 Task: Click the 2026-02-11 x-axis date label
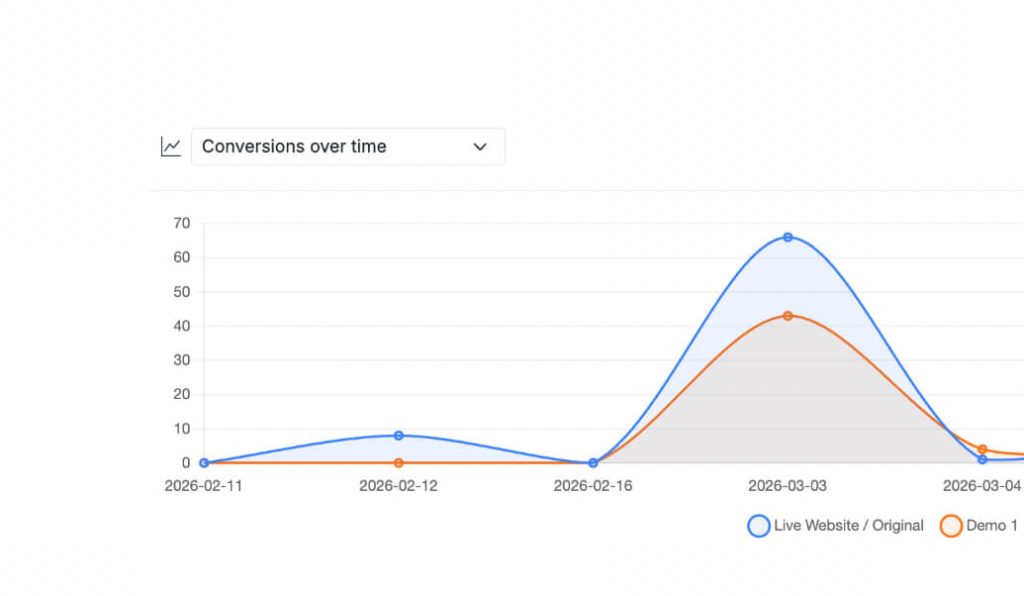(x=204, y=487)
